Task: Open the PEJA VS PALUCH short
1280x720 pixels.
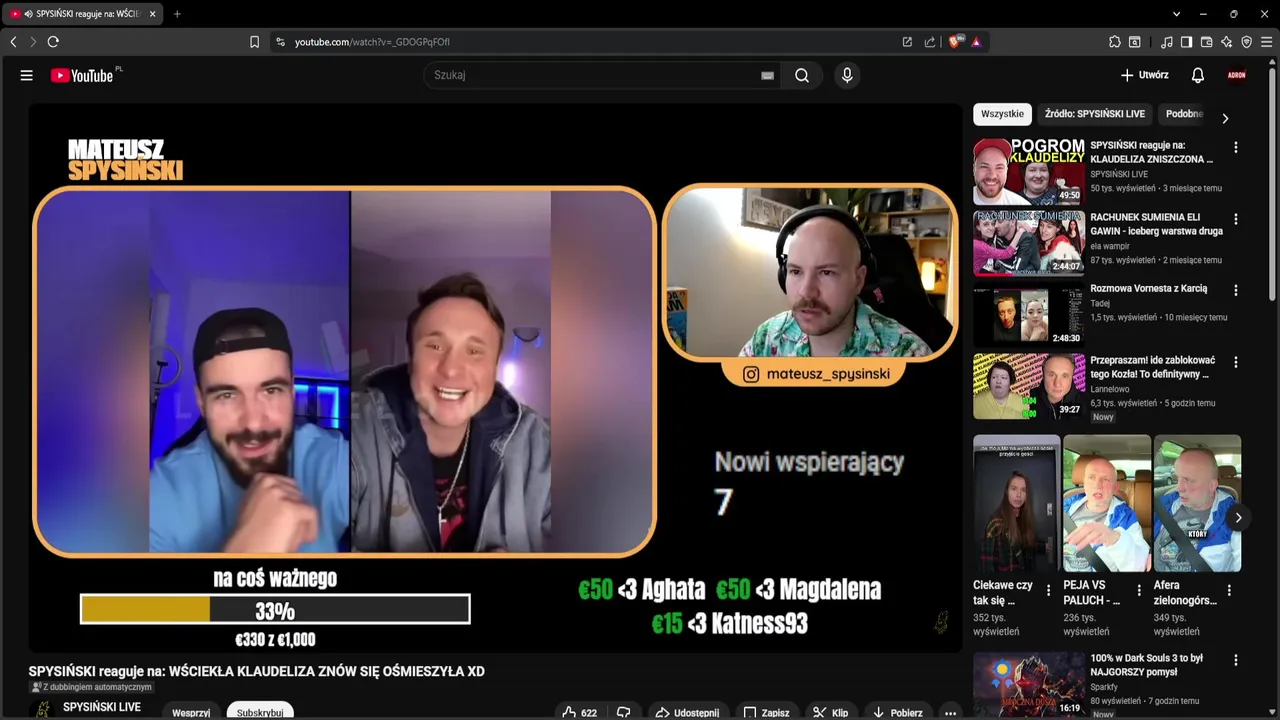Action: tap(1106, 503)
